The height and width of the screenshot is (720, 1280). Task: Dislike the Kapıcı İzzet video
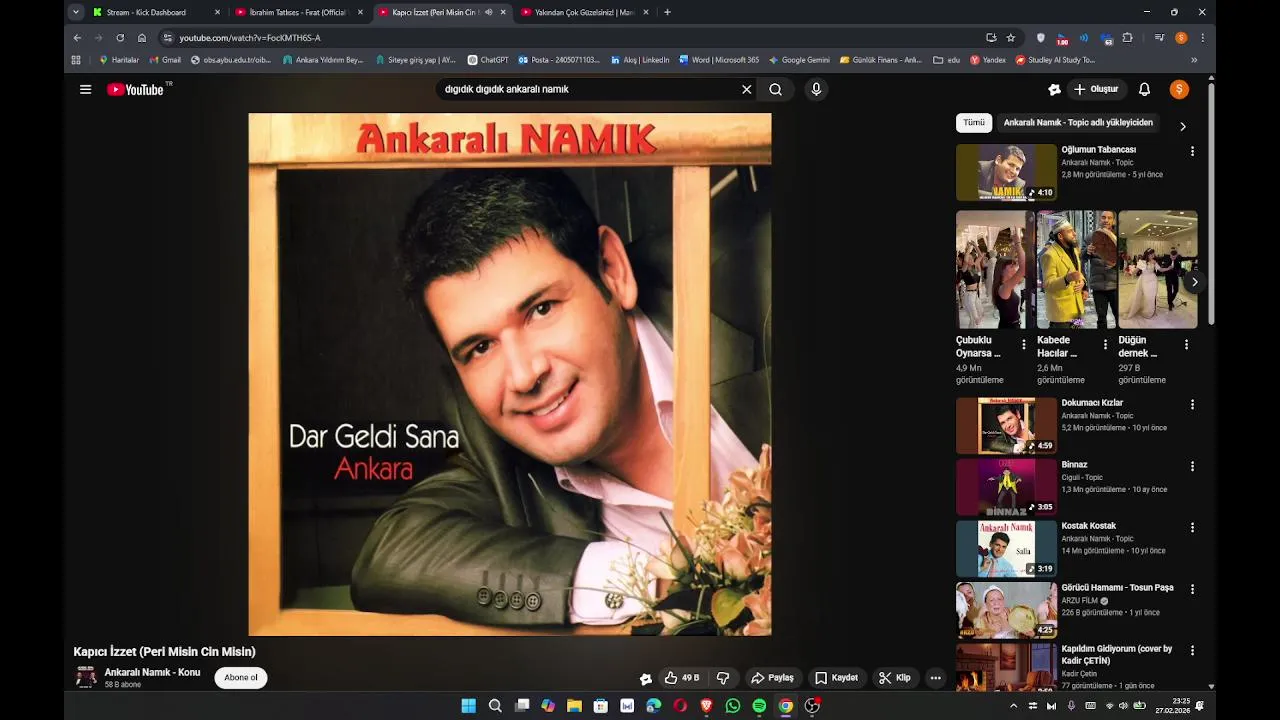(723, 678)
